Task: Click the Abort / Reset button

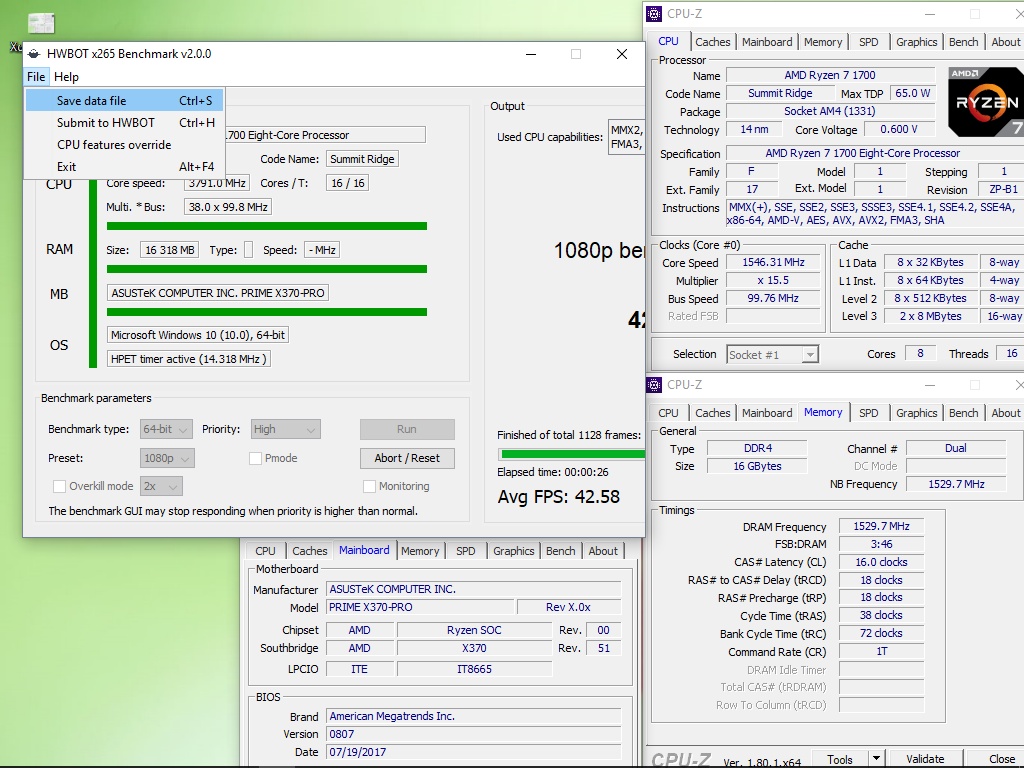Action: tap(407, 458)
